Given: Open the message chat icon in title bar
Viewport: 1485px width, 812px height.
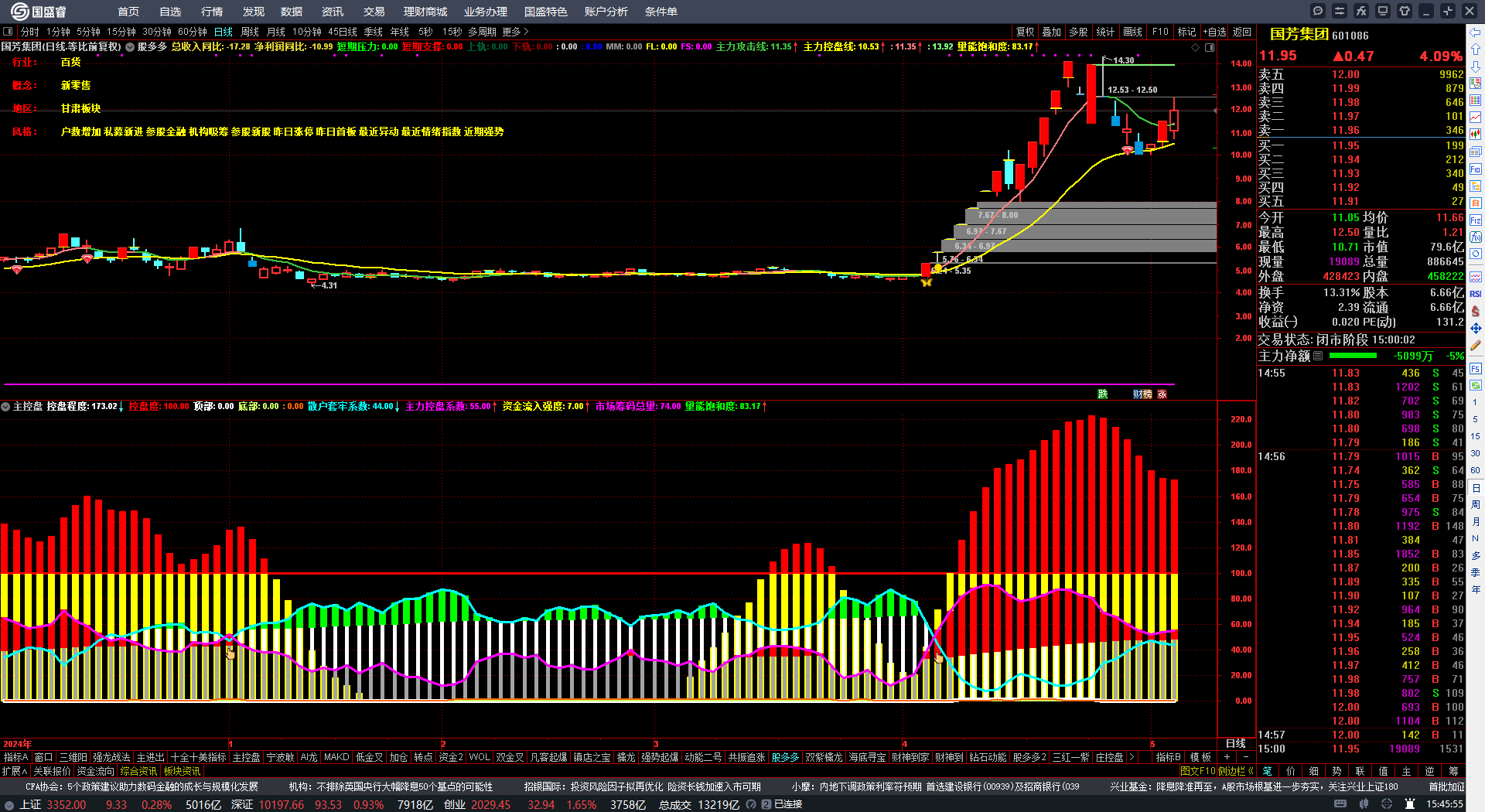Looking at the screenshot, I should click(x=1318, y=11).
